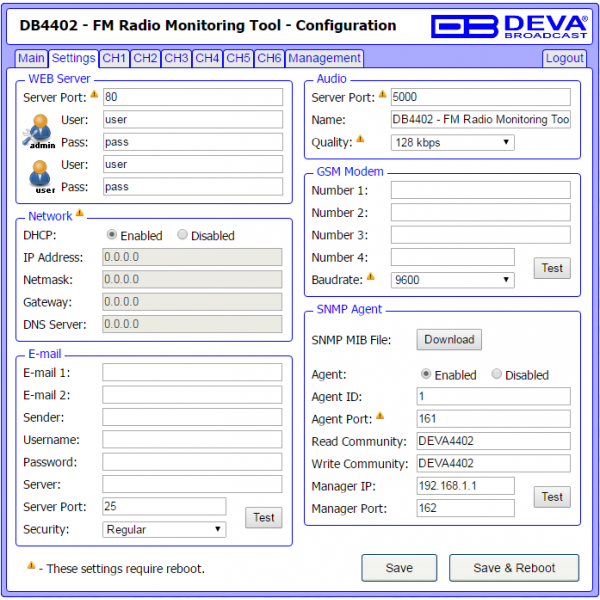
Task: Open the Audio Quality dropdown
Action: pos(453,142)
